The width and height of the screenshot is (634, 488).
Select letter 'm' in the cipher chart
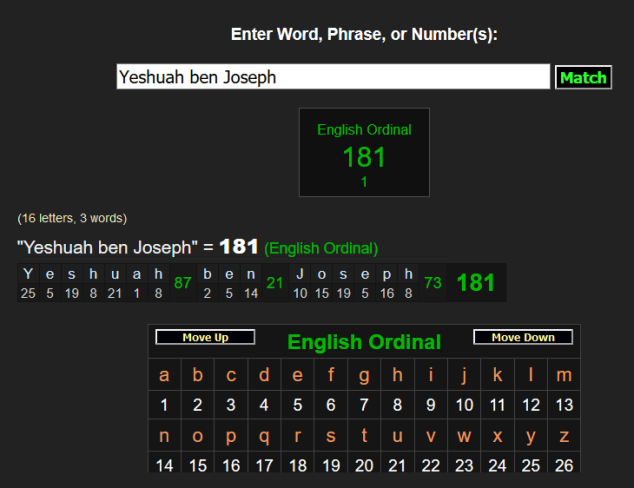[x=563, y=376]
